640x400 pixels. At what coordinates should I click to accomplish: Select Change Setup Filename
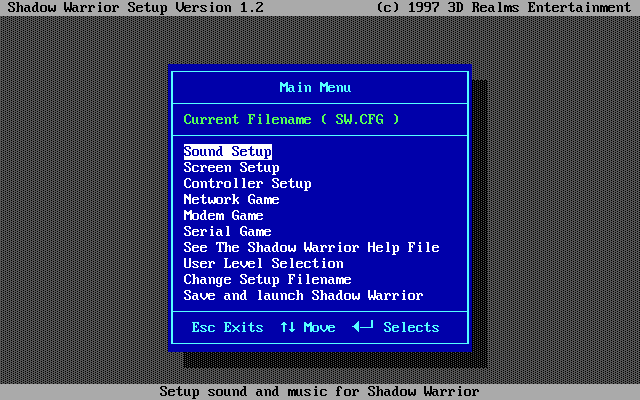267,280
